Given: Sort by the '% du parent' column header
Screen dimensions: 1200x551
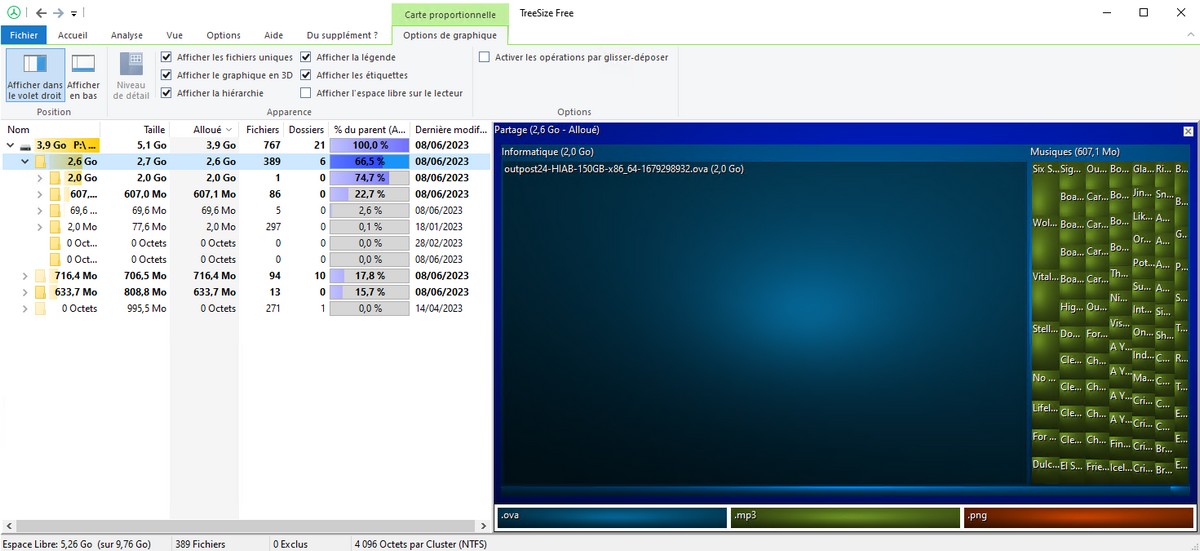Looking at the screenshot, I should 370,130.
